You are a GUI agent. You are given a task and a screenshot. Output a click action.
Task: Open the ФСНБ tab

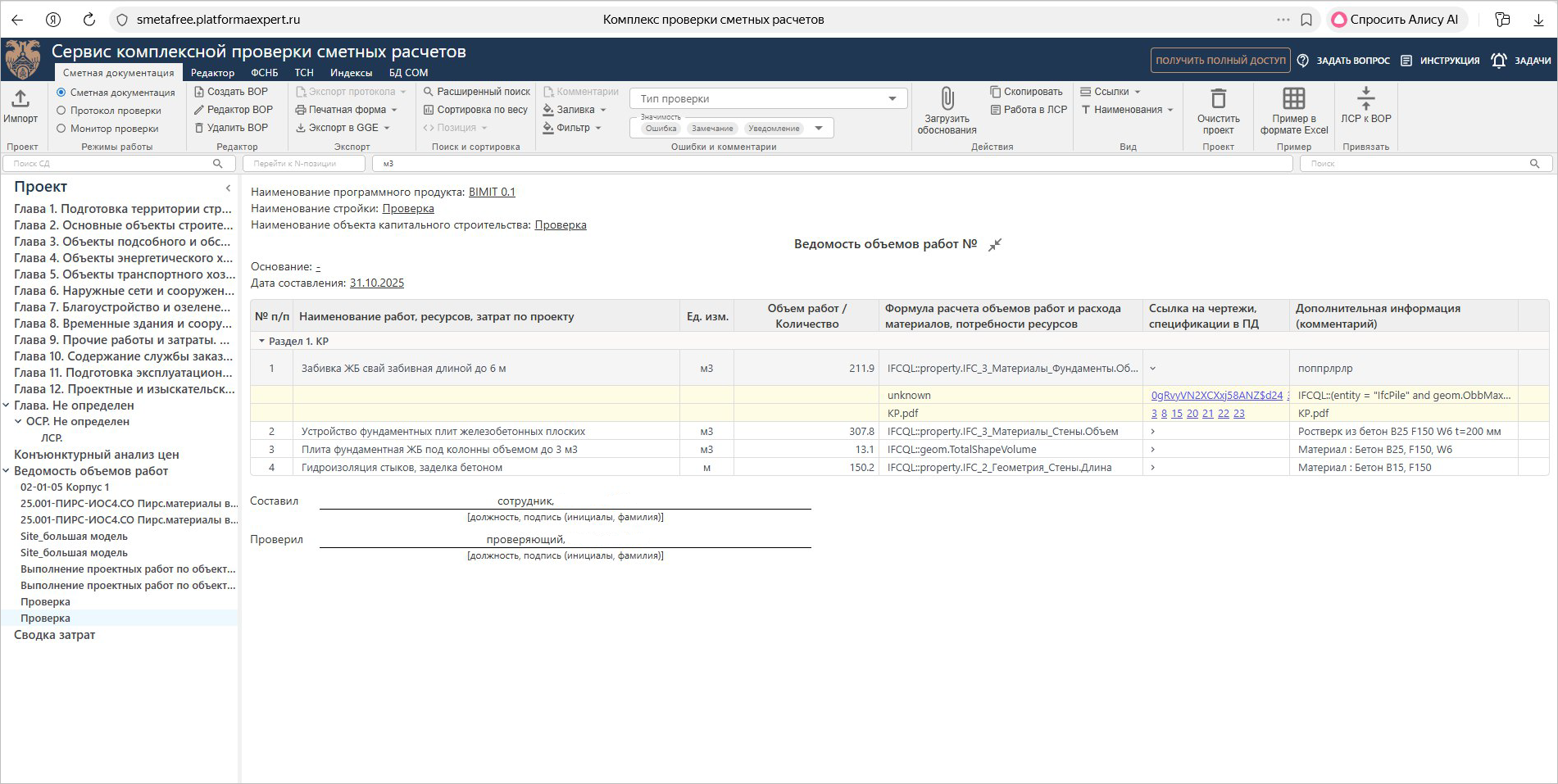(x=264, y=73)
